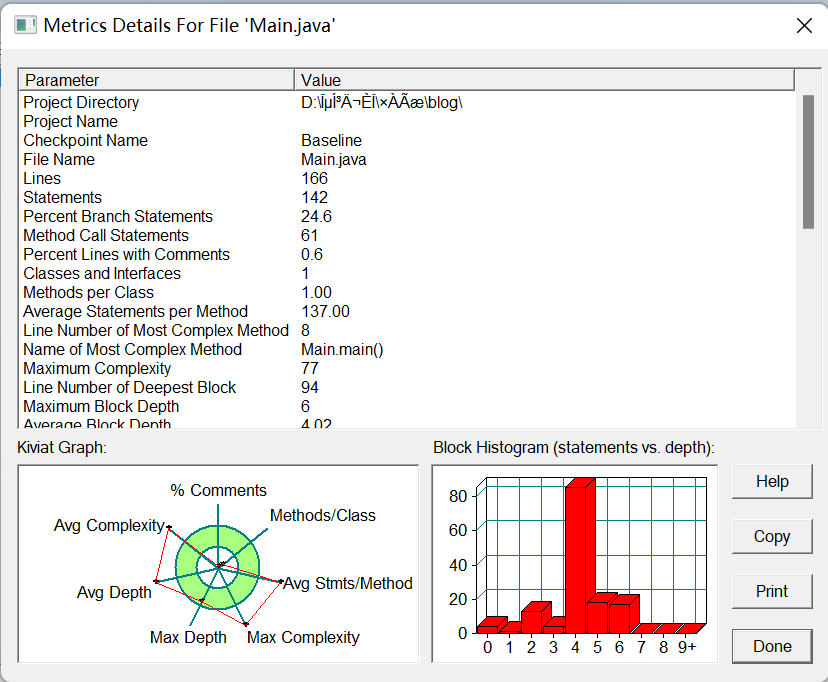Select Methods per Class row
The image size is (828, 682).
[x=407, y=292]
